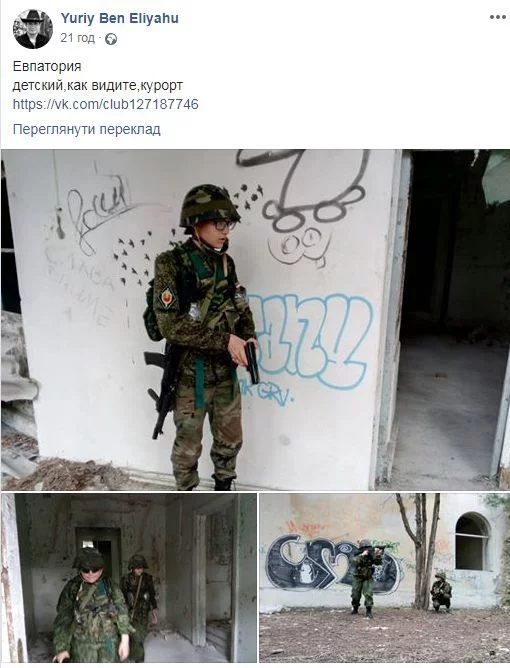Click the camouflage helmet in the main photo

point(209,204)
